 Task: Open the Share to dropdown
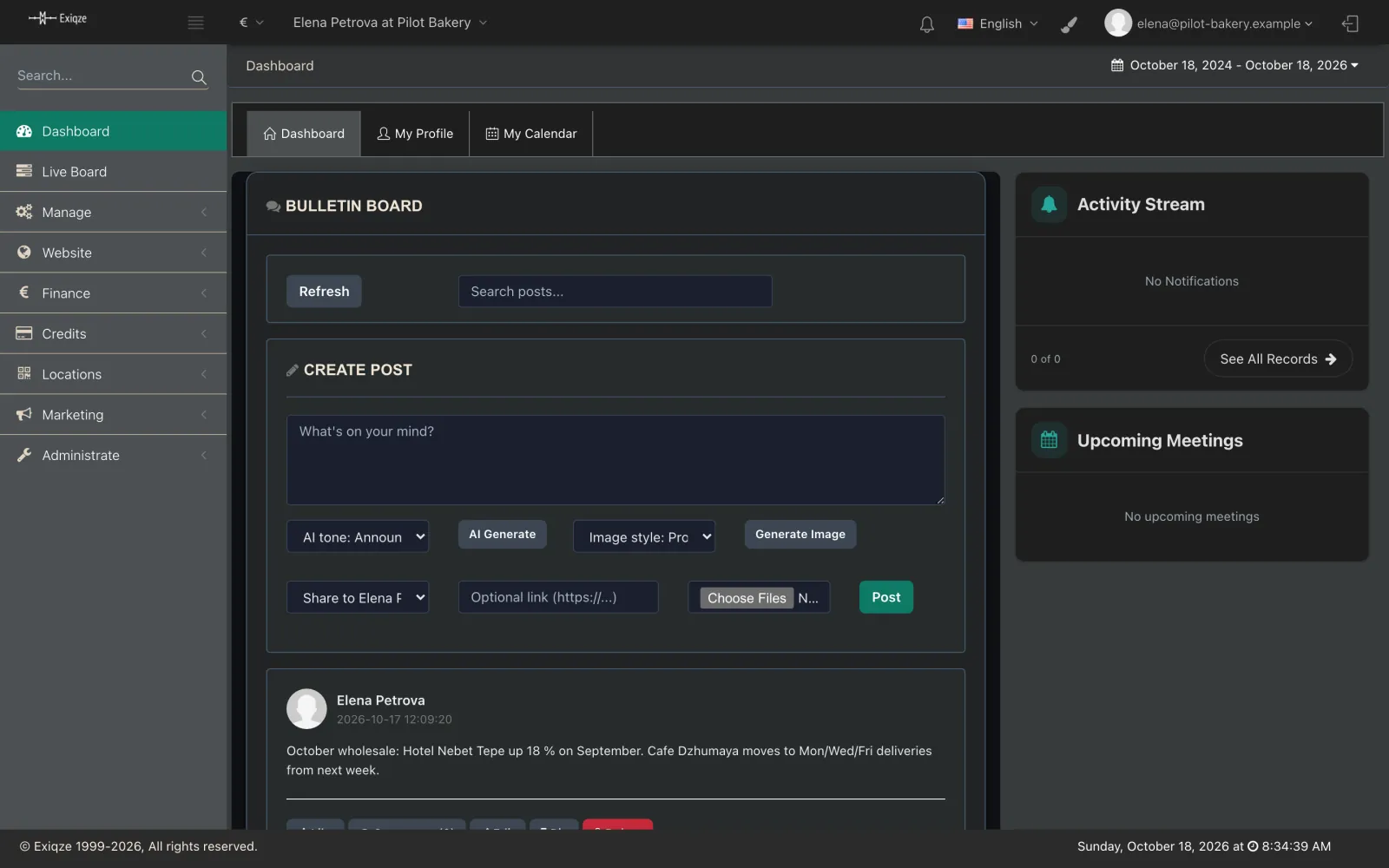click(x=358, y=597)
